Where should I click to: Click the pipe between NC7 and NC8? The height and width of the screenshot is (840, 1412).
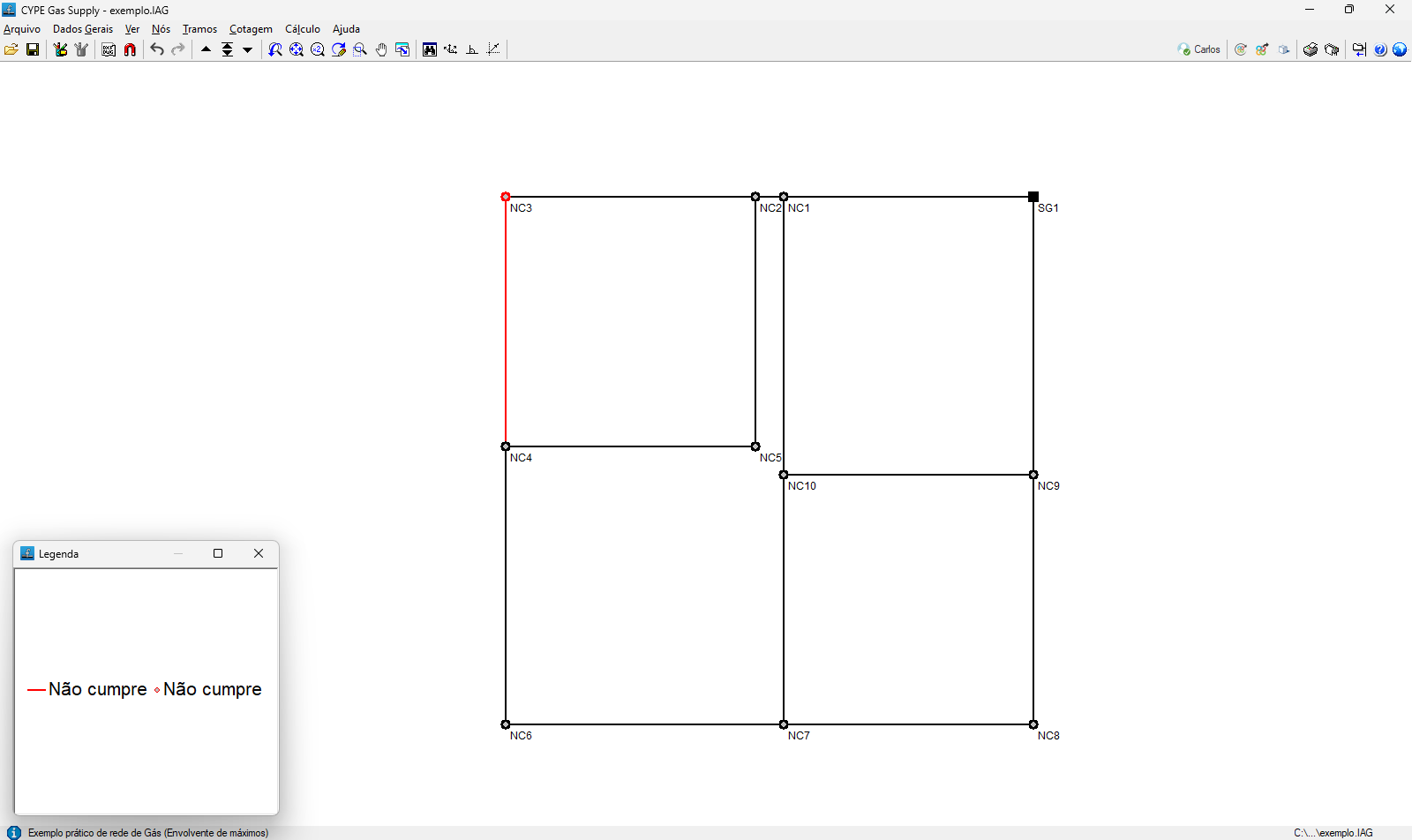[x=909, y=724]
